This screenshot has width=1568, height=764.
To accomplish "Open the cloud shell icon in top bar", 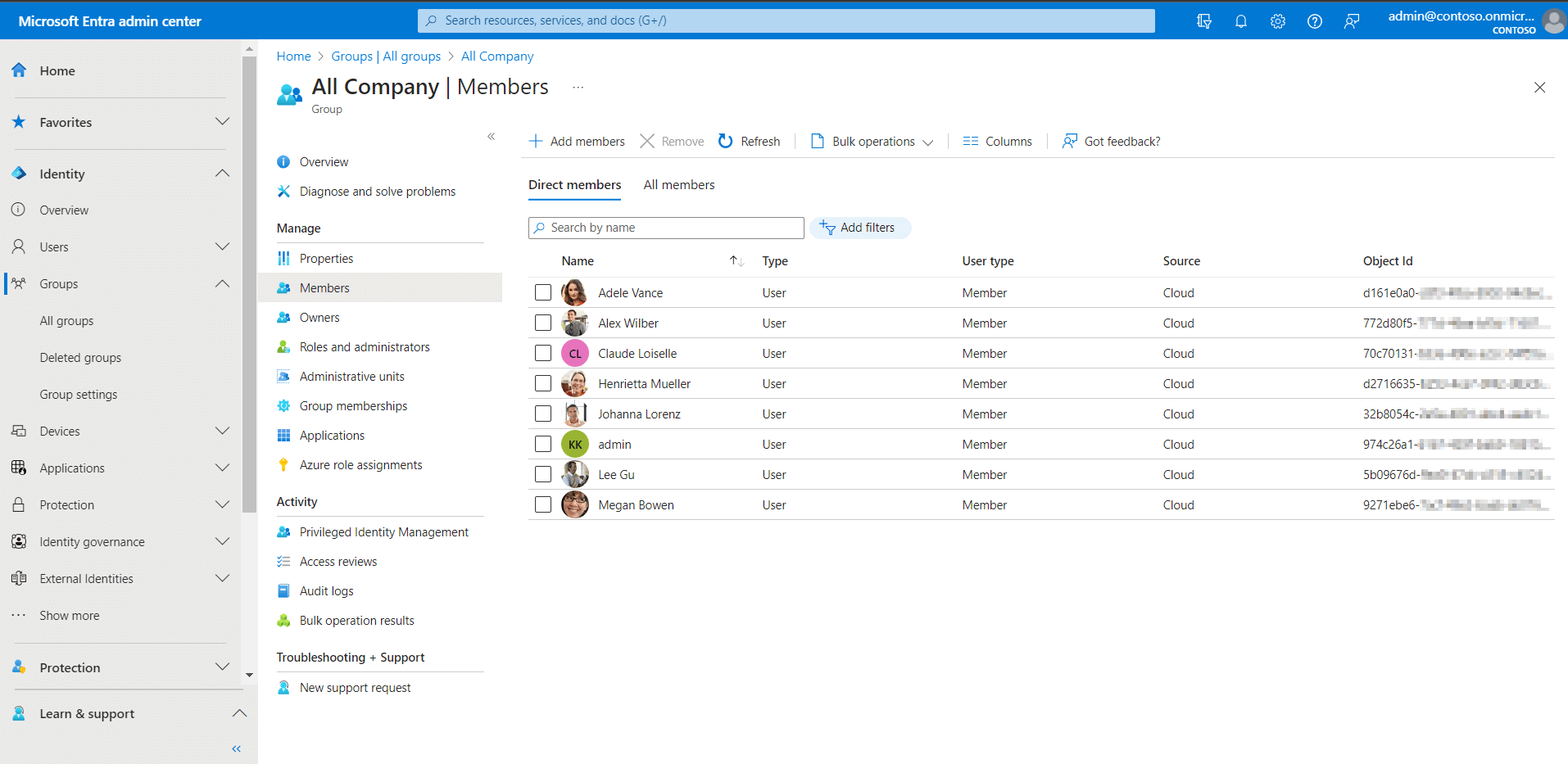I will pos(1203,20).
